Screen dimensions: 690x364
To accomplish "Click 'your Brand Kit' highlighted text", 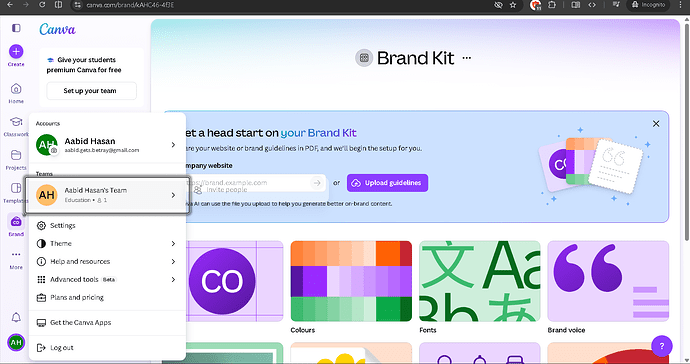I will pyautogui.click(x=319, y=133).
